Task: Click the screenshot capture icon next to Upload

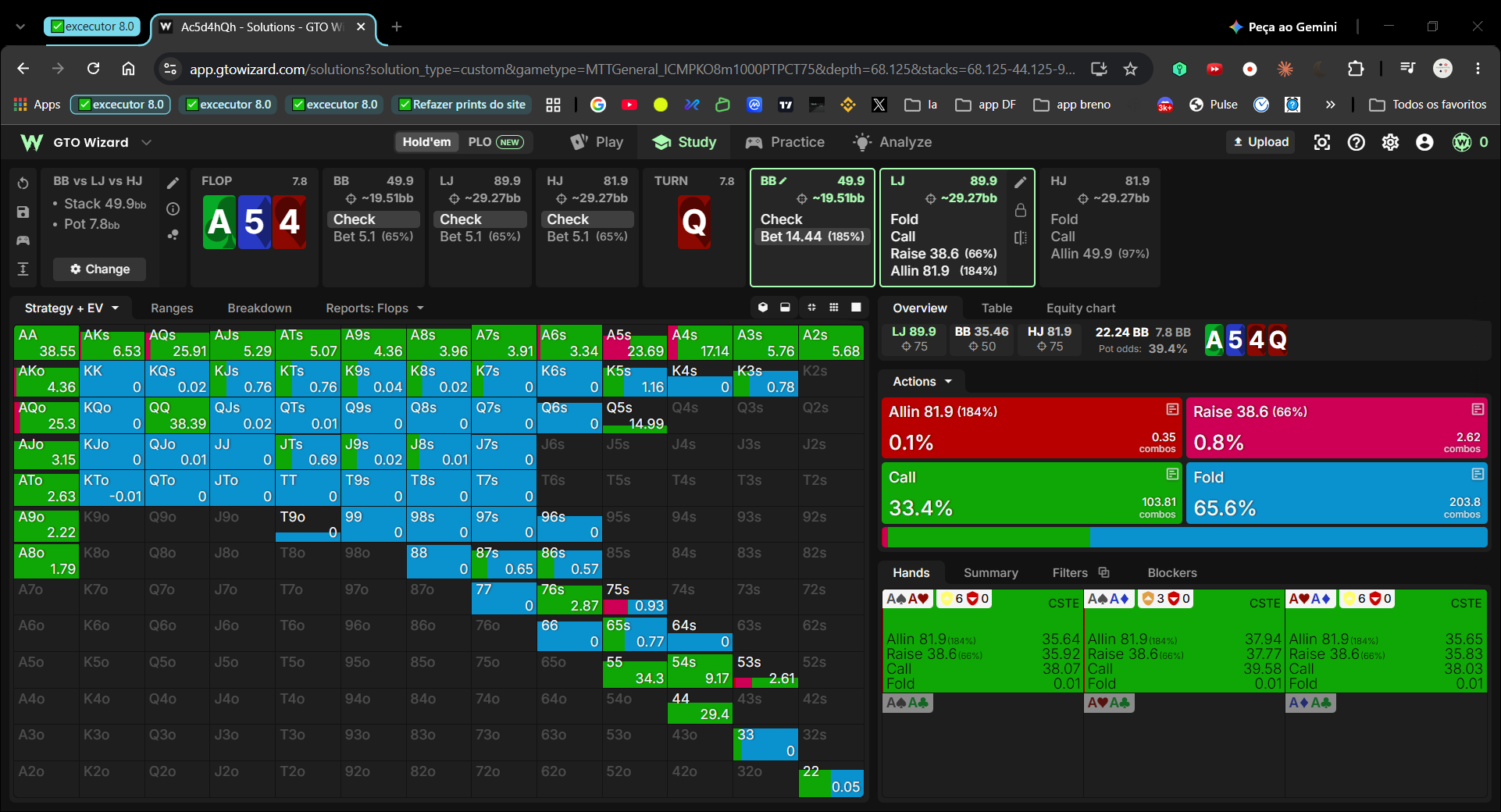Action: 1322,142
